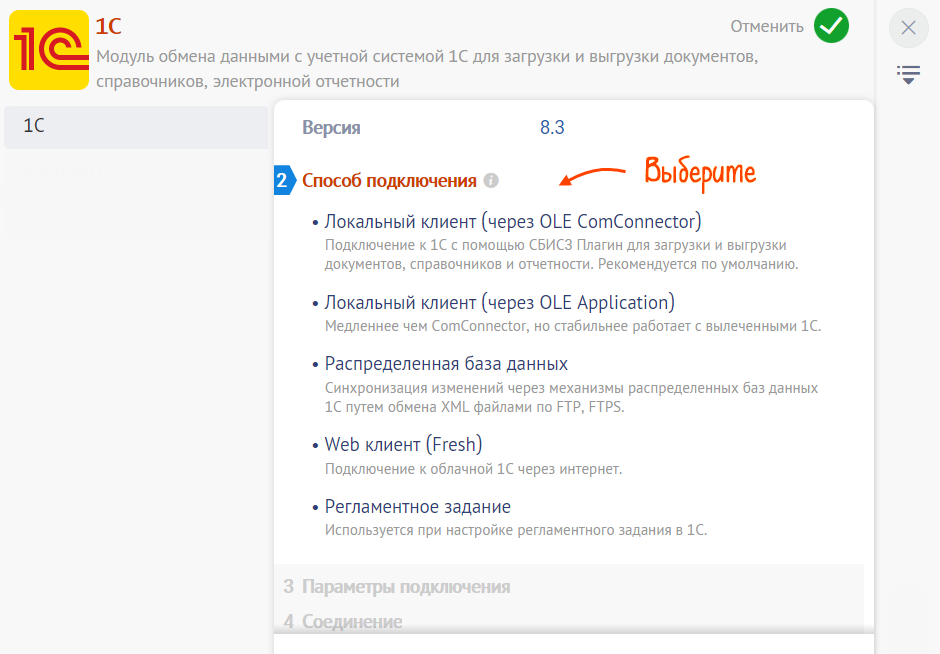940x654 pixels.
Task: Expand step 3 Параметры подключения
Action: coord(406,587)
